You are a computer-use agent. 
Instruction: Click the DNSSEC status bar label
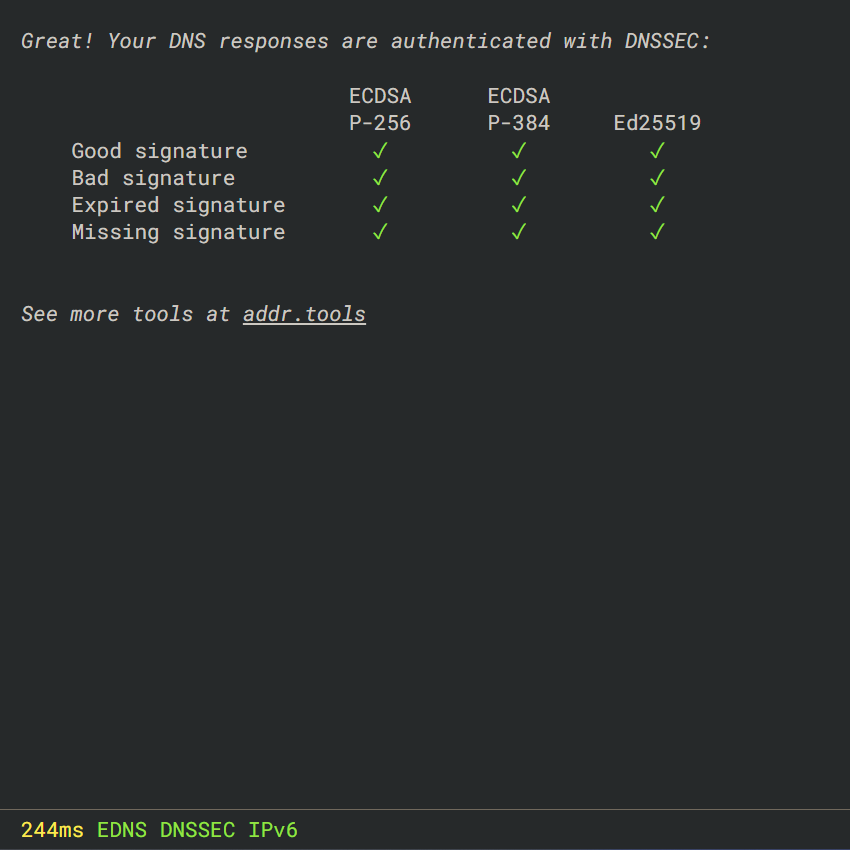pyautogui.click(x=197, y=830)
